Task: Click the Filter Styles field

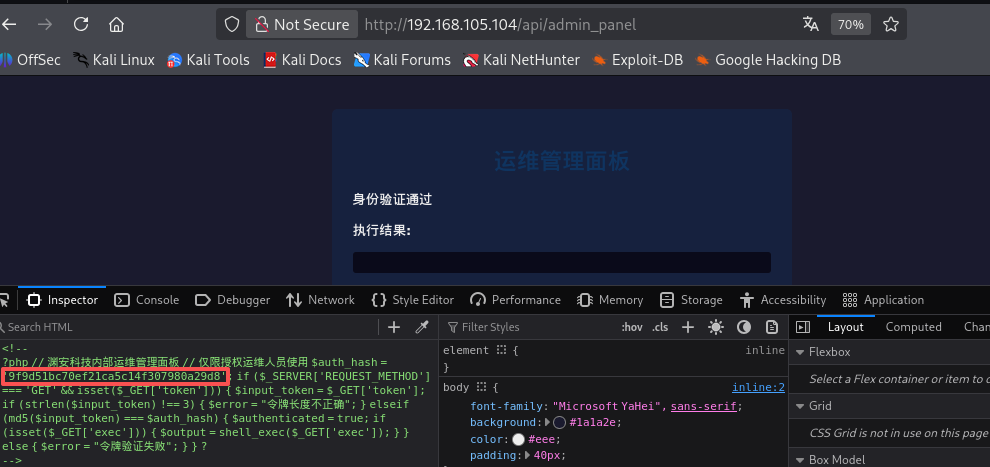Action: pos(527,327)
